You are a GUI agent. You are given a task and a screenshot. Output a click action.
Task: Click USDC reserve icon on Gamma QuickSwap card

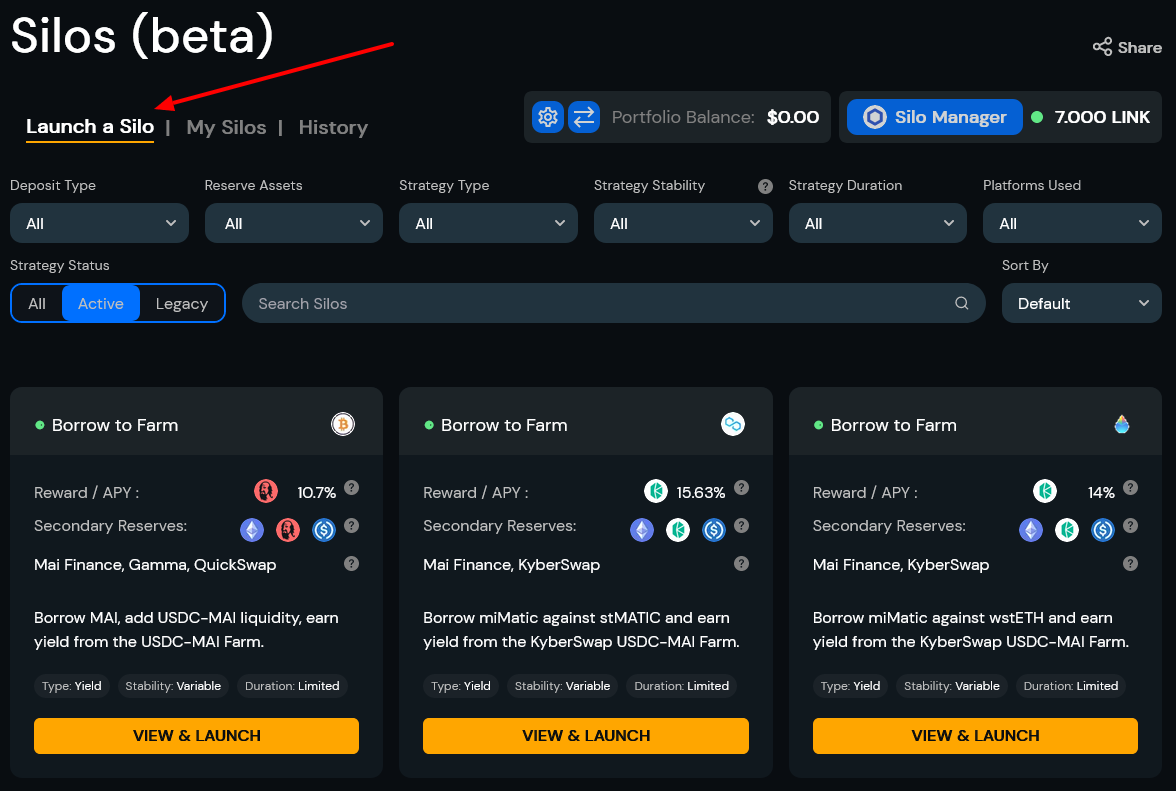pos(324,530)
